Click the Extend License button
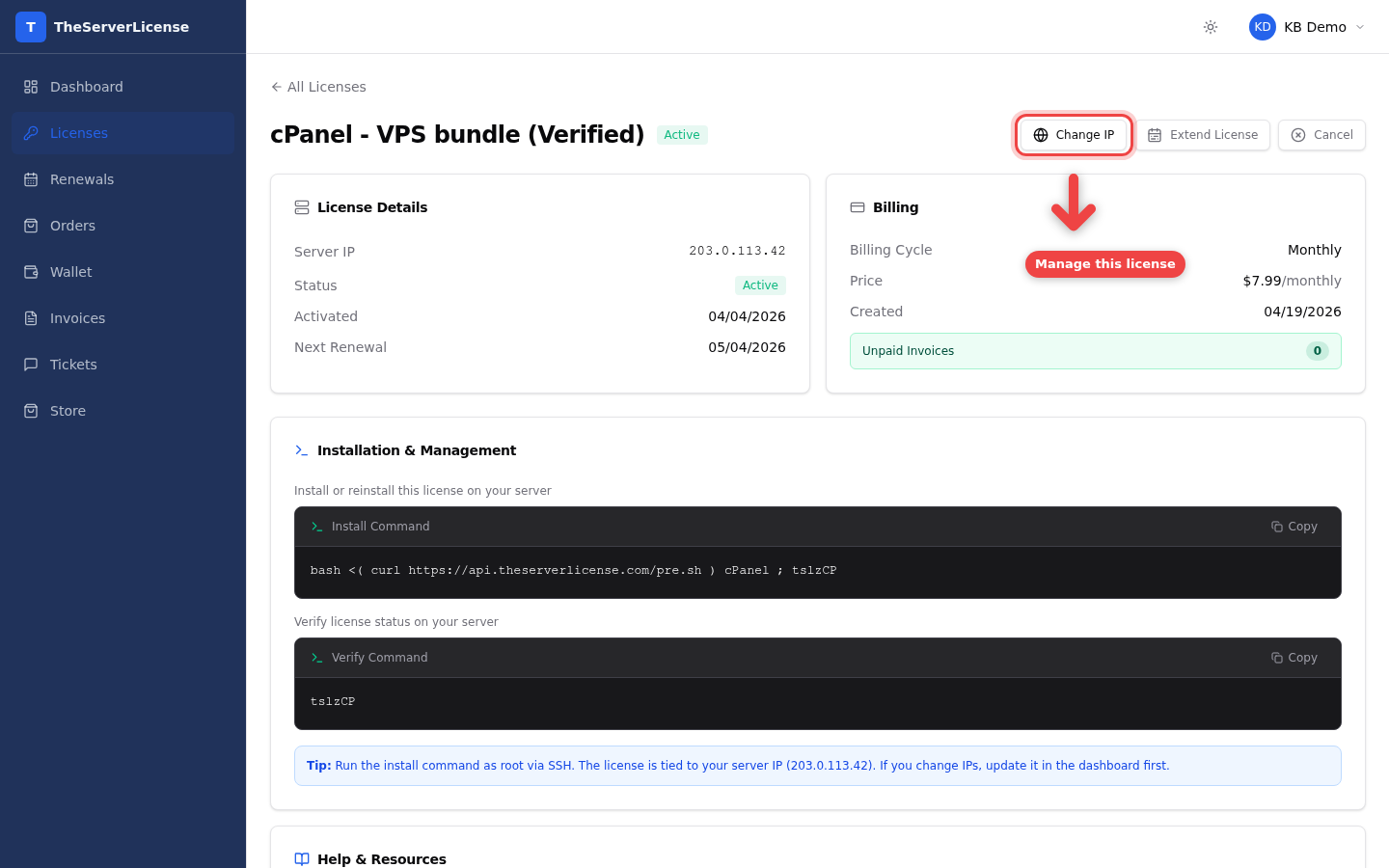This screenshot has width=1389, height=868. 1203,135
